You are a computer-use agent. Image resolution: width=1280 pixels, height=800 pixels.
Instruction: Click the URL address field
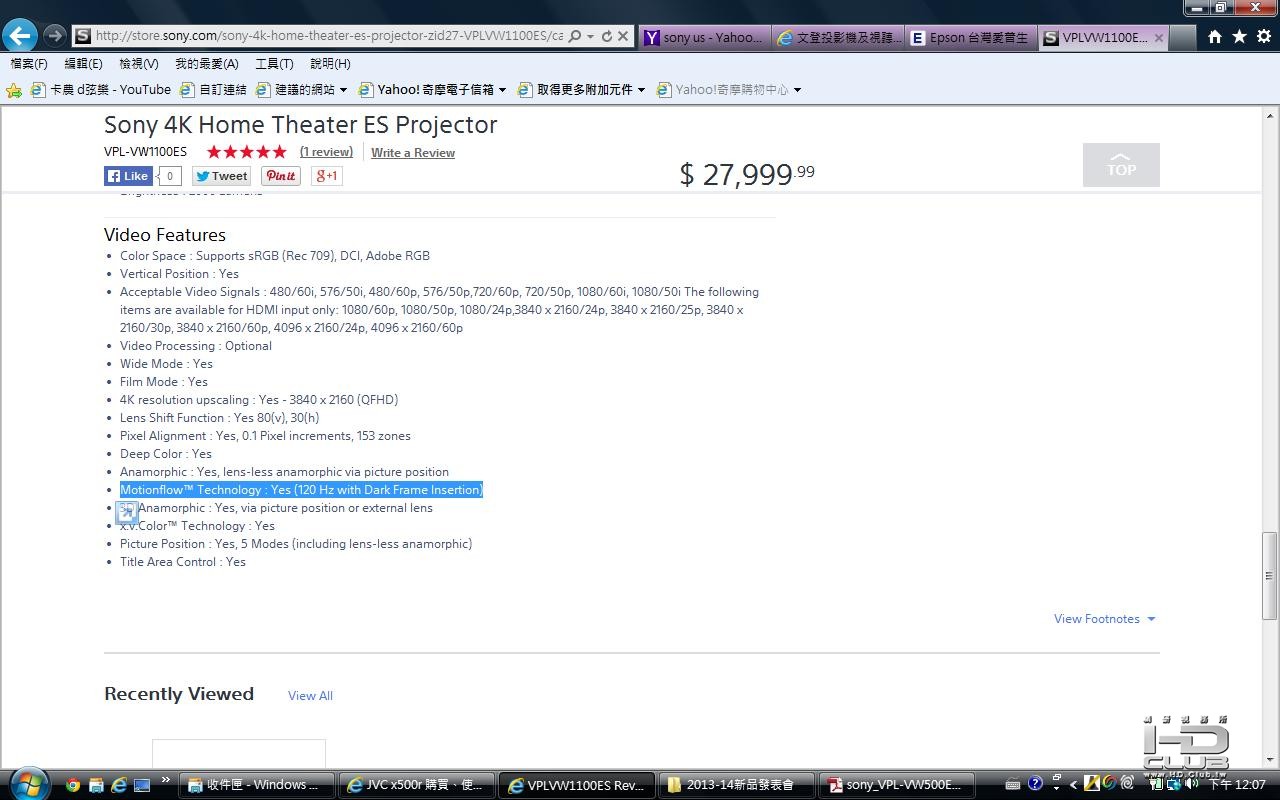pos(329,36)
